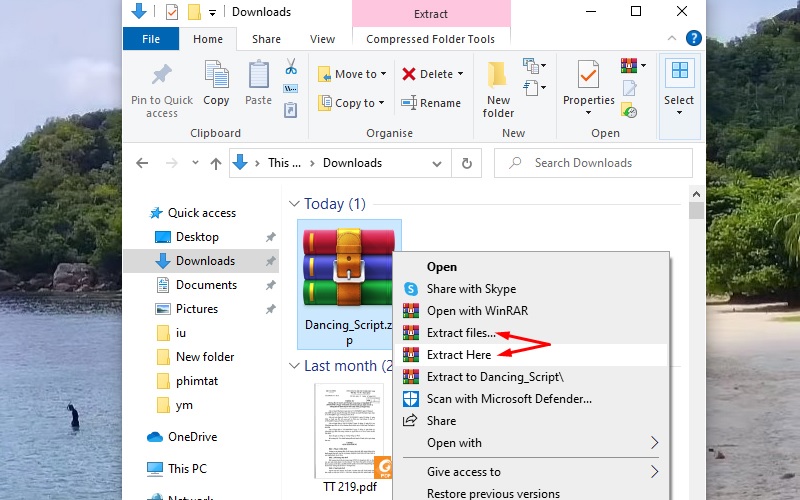This screenshot has width=800, height=500.
Task: Click the Delete button in ribbon
Action: pyautogui.click(x=432, y=74)
